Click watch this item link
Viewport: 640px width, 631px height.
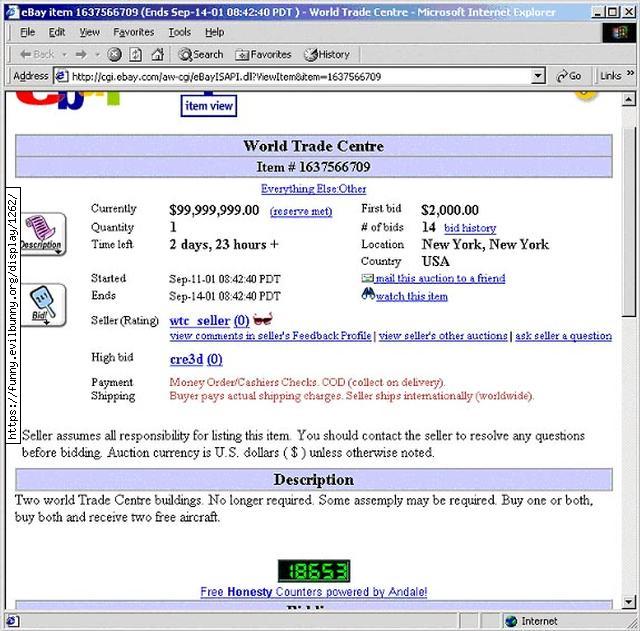(x=411, y=297)
